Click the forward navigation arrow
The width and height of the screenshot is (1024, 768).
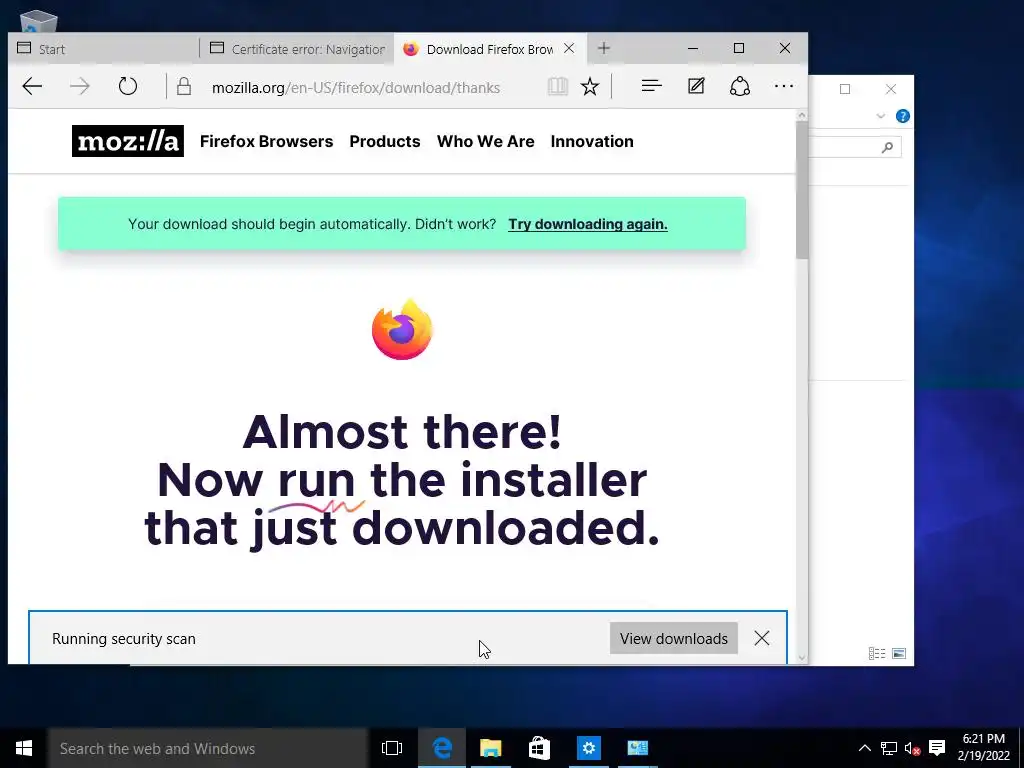pos(80,86)
